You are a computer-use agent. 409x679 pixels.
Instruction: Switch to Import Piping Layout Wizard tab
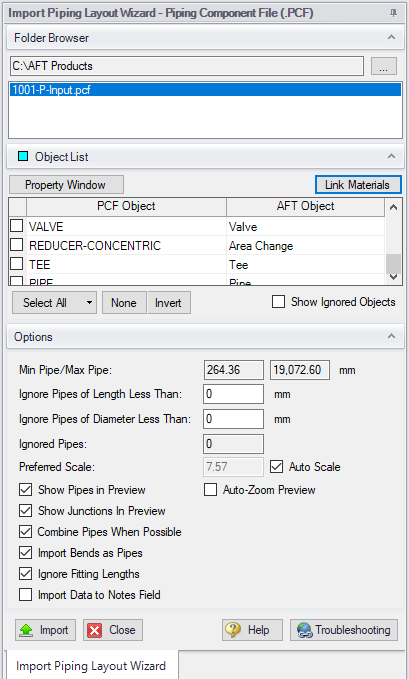91,665
